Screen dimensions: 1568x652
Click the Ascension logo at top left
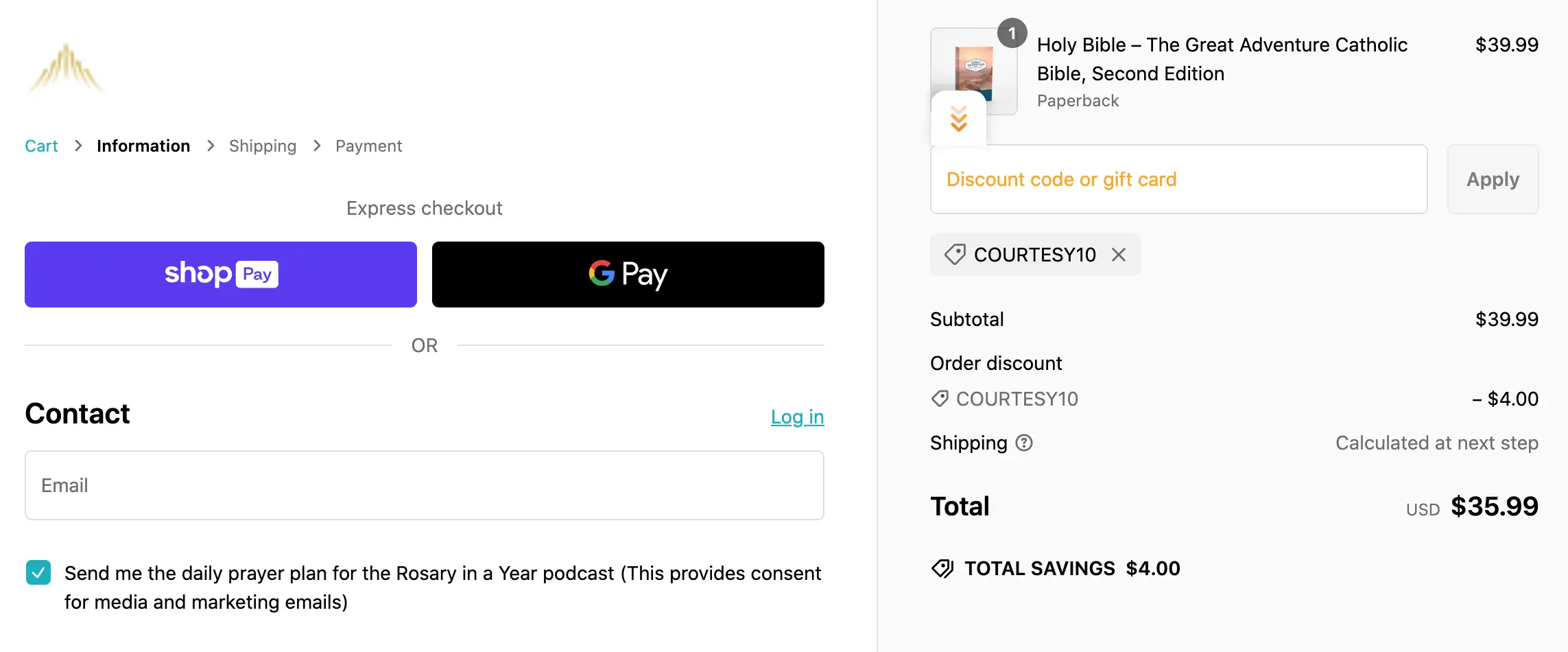[x=65, y=67]
